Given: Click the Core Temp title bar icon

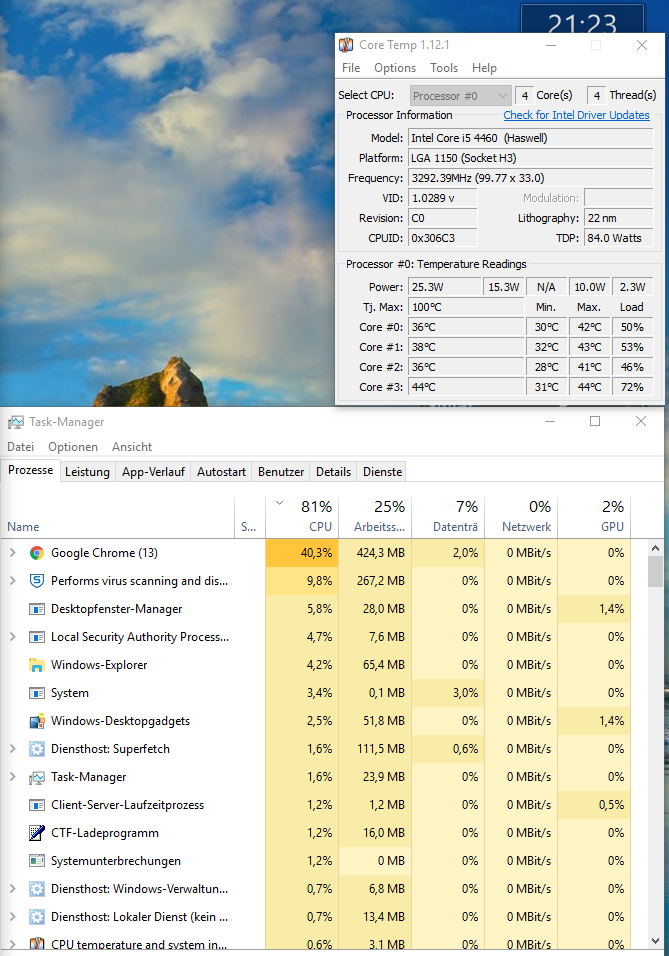Looking at the screenshot, I should (346, 45).
